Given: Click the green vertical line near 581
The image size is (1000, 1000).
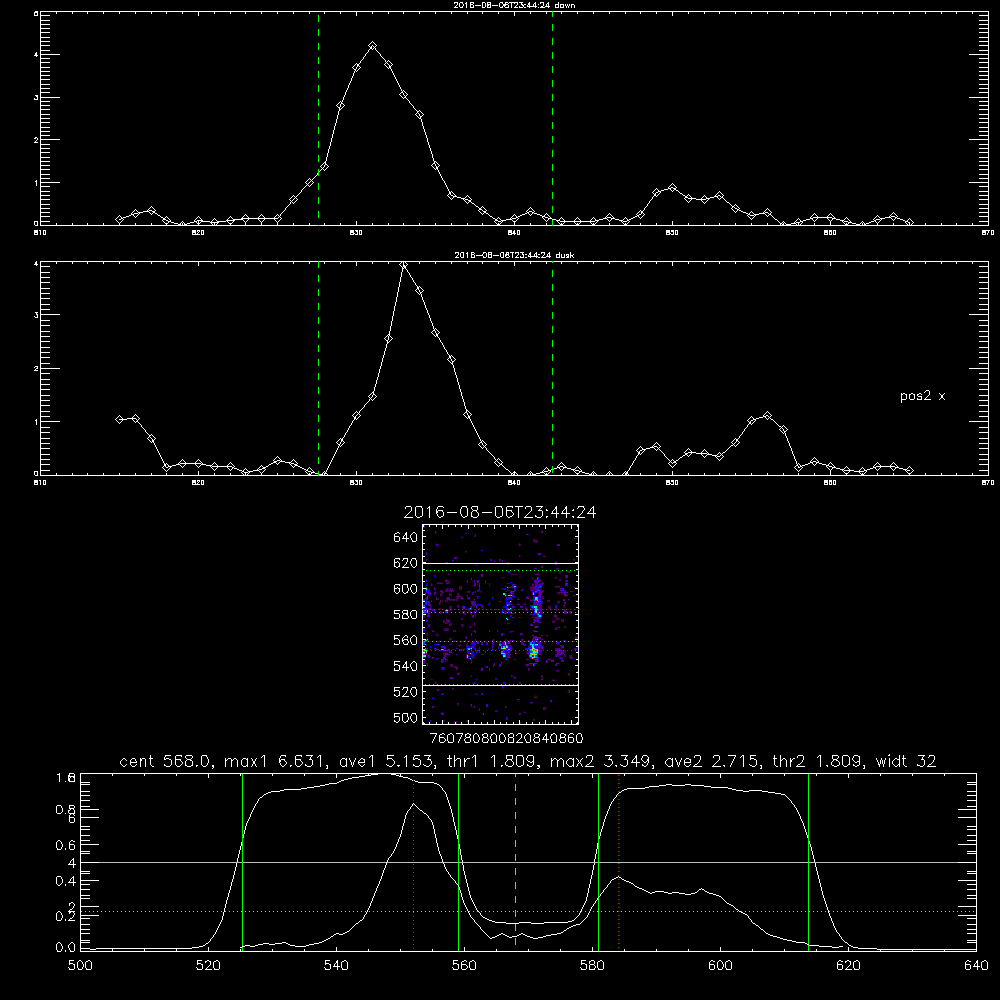Looking at the screenshot, I should [598, 861].
